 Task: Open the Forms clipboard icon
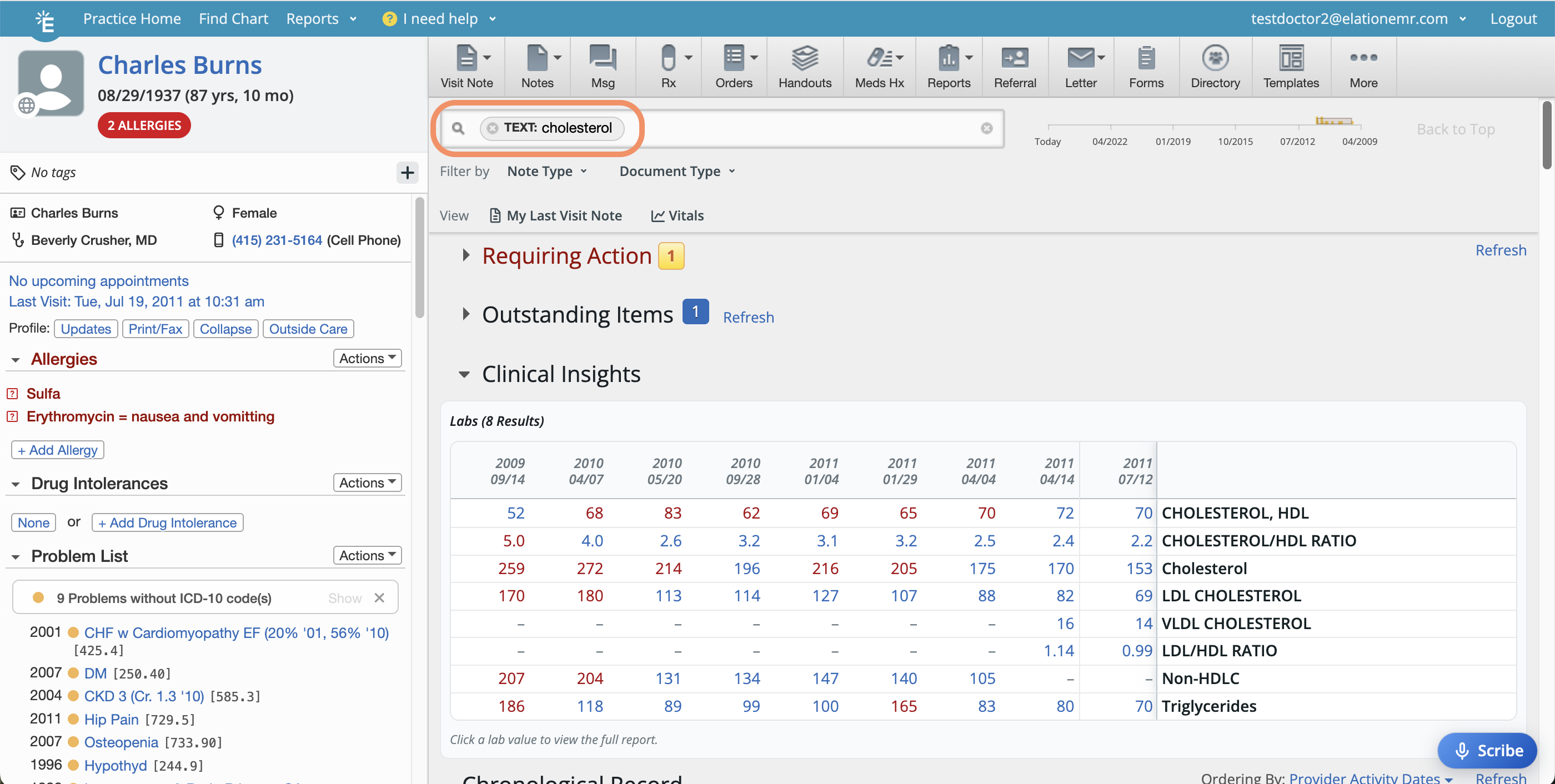[1145, 67]
